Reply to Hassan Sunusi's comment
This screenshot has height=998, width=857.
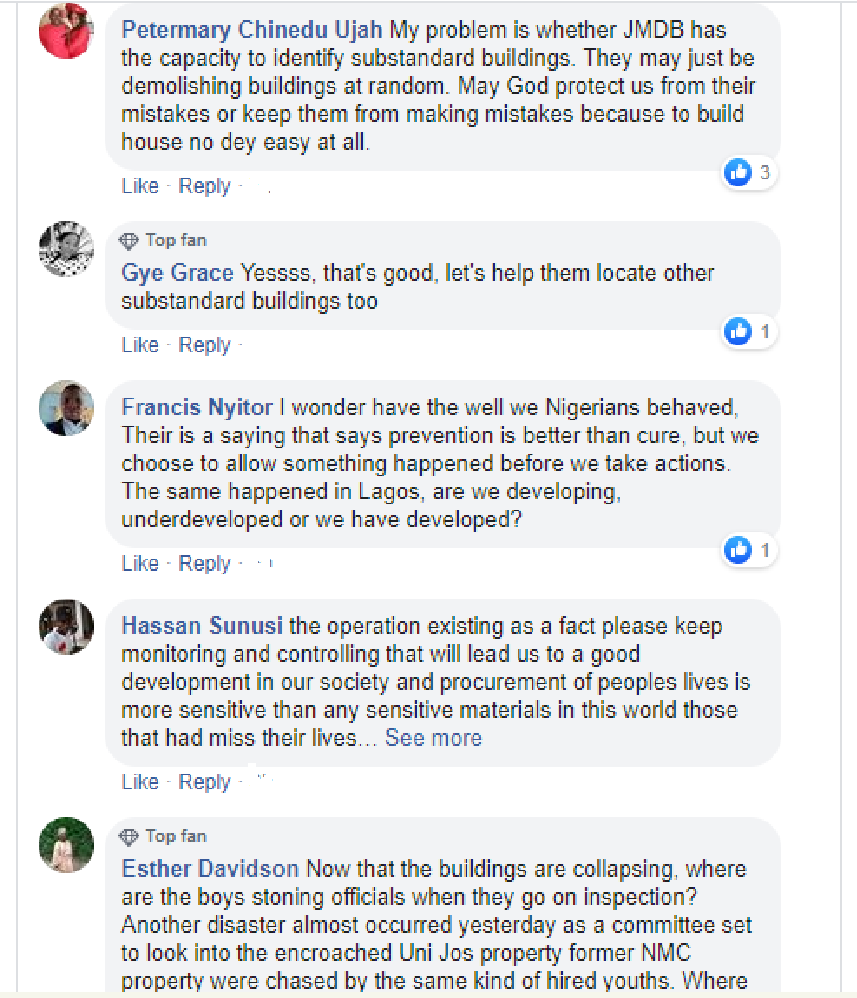tap(204, 782)
